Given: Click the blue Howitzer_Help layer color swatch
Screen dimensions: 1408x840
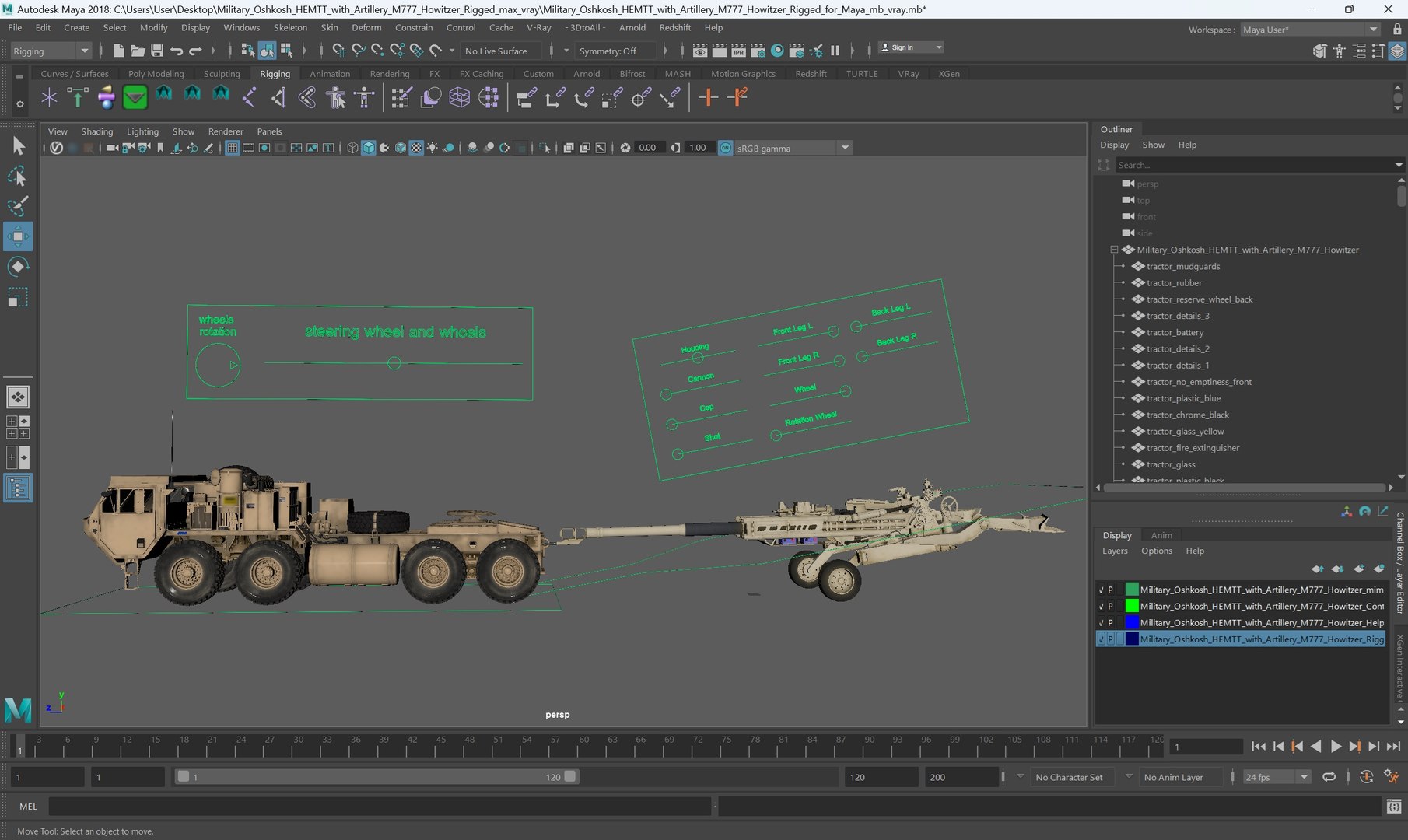Looking at the screenshot, I should coord(1132,622).
